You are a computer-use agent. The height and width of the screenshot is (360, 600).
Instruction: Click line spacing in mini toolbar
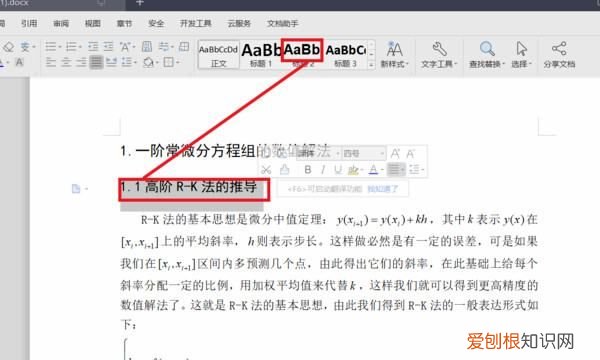pyautogui.click(x=415, y=169)
